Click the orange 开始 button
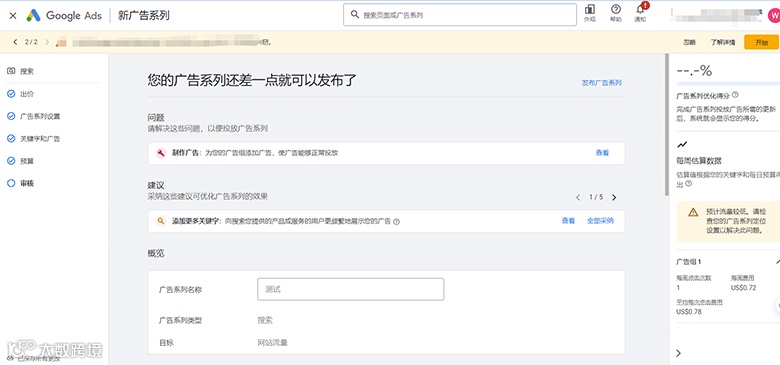This screenshot has height=365, width=780. click(x=761, y=42)
